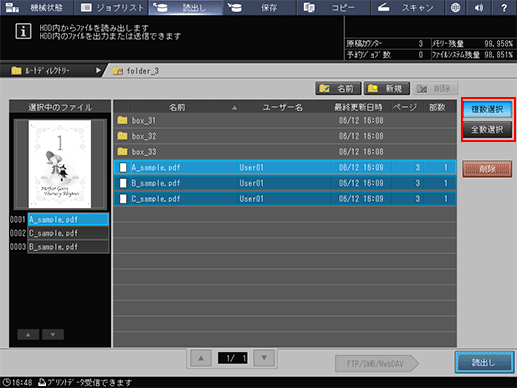
Task: Click the 06/12 16:08 date of box_32
Action: pyautogui.click(x=361, y=136)
